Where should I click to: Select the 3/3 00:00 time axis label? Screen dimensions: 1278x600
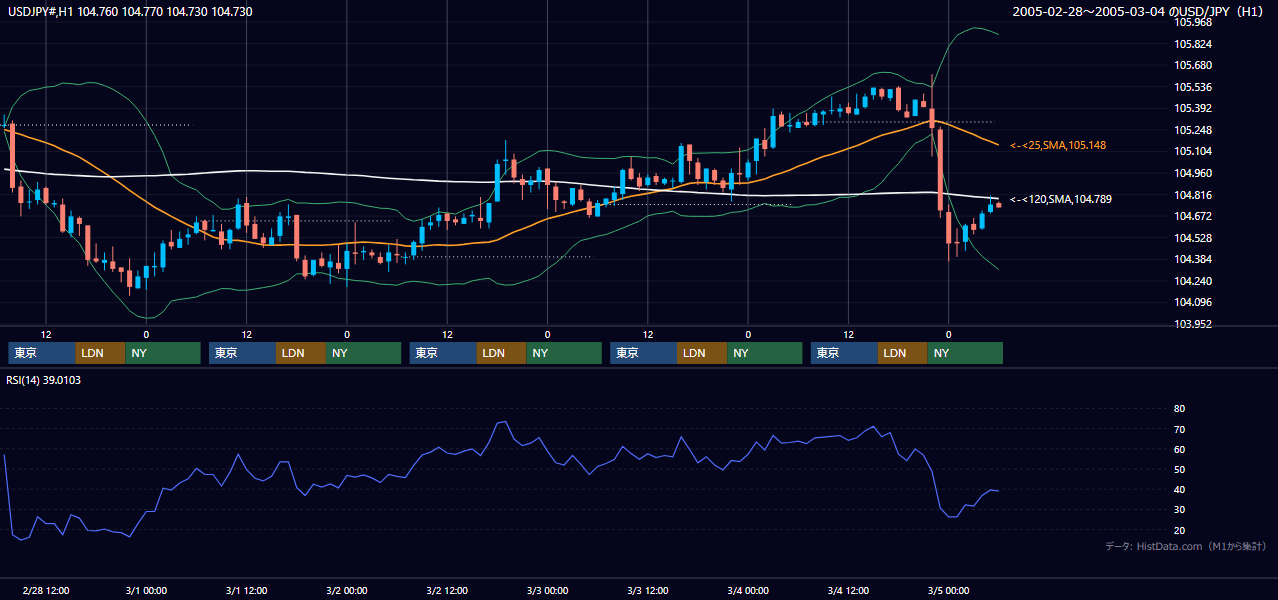547,590
